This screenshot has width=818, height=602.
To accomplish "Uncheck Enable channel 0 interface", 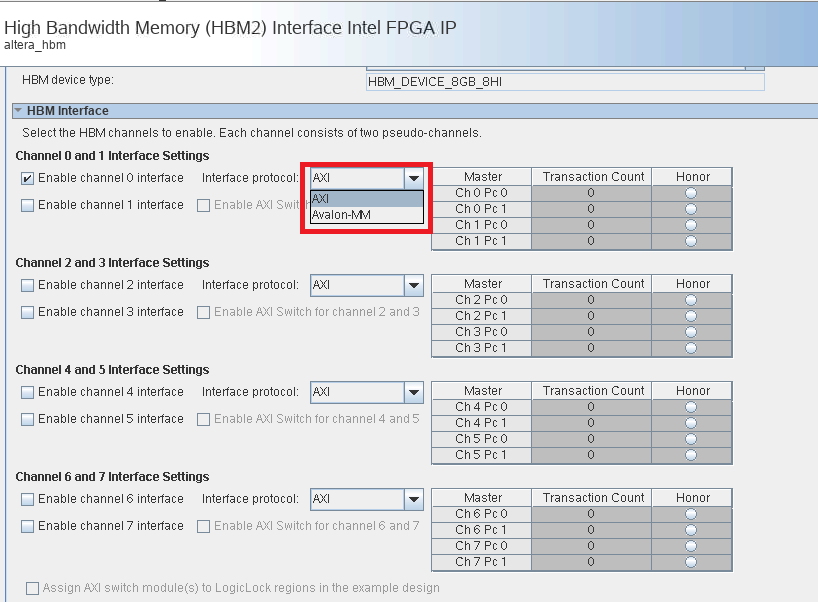I will coord(28,178).
